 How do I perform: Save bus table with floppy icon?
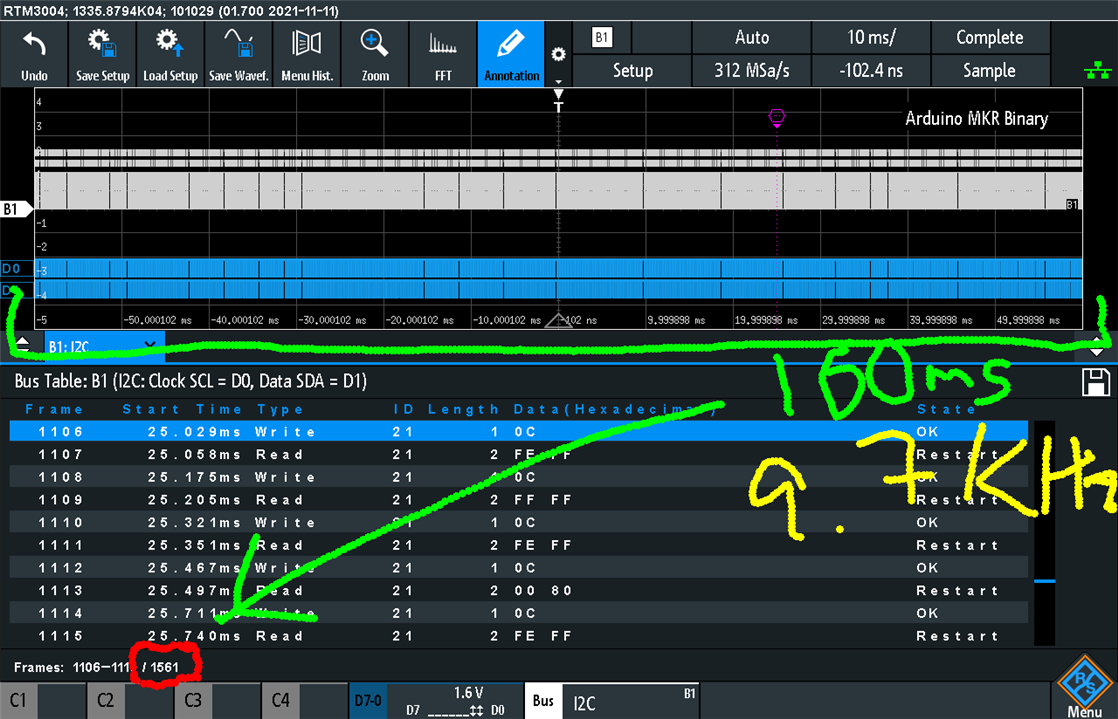pyautogui.click(x=1096, y=382)
